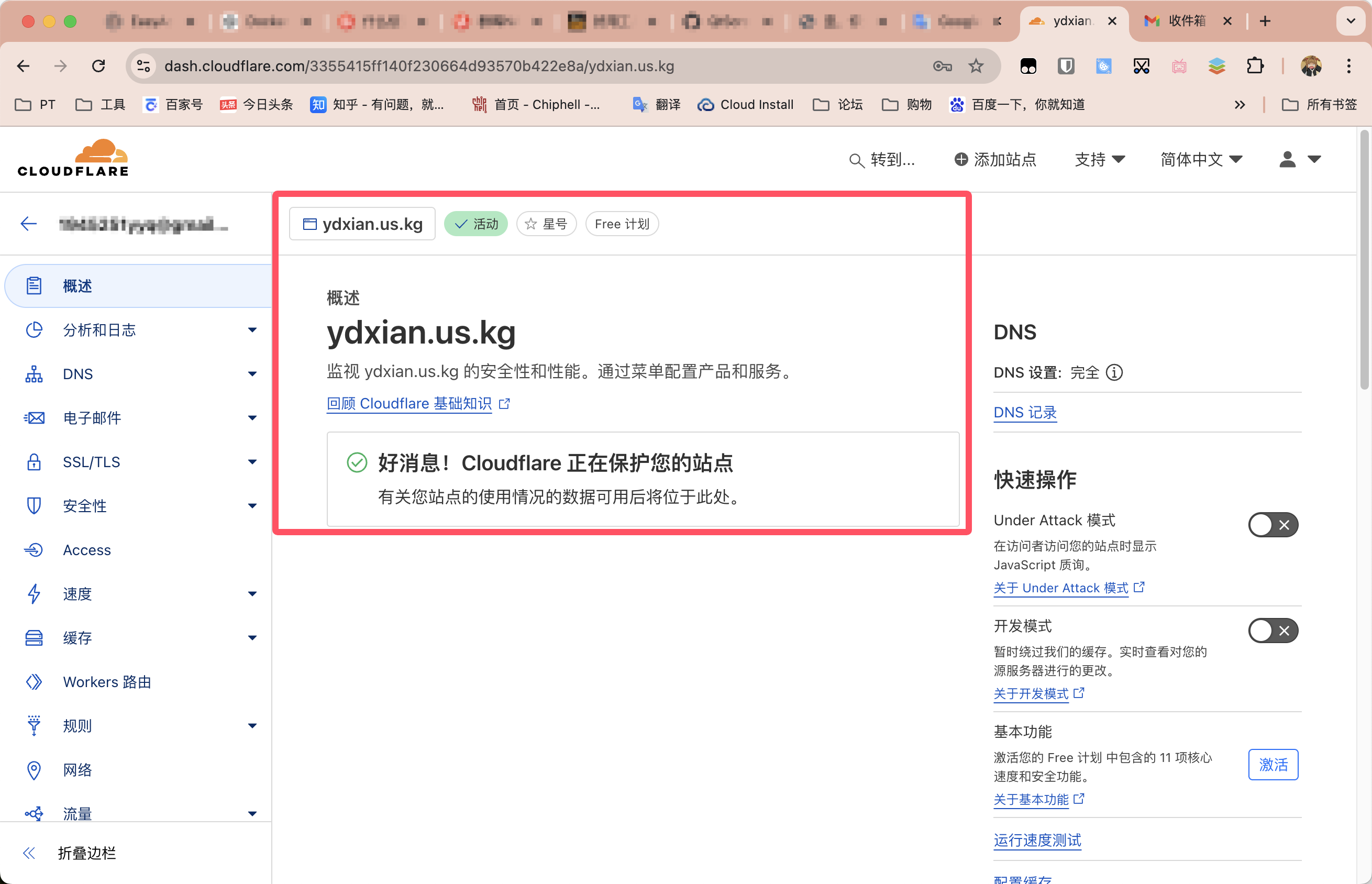Screen dimensions: 1372x884
Task: Click the Chrome profile avatar
Action: (1311, 66)
